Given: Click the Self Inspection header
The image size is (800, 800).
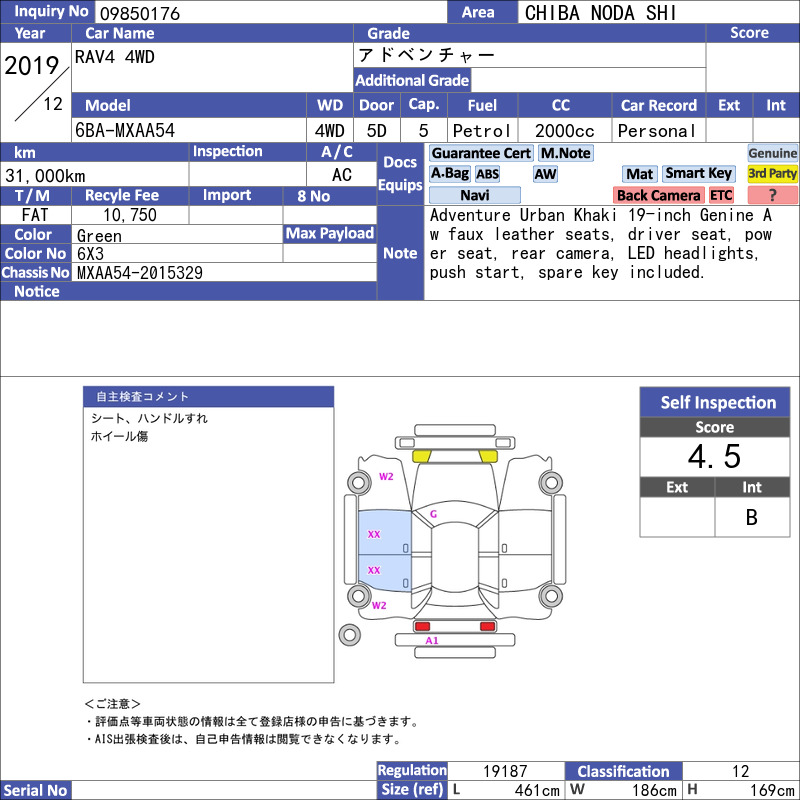Looking at the screenshot, I should 715,402.
